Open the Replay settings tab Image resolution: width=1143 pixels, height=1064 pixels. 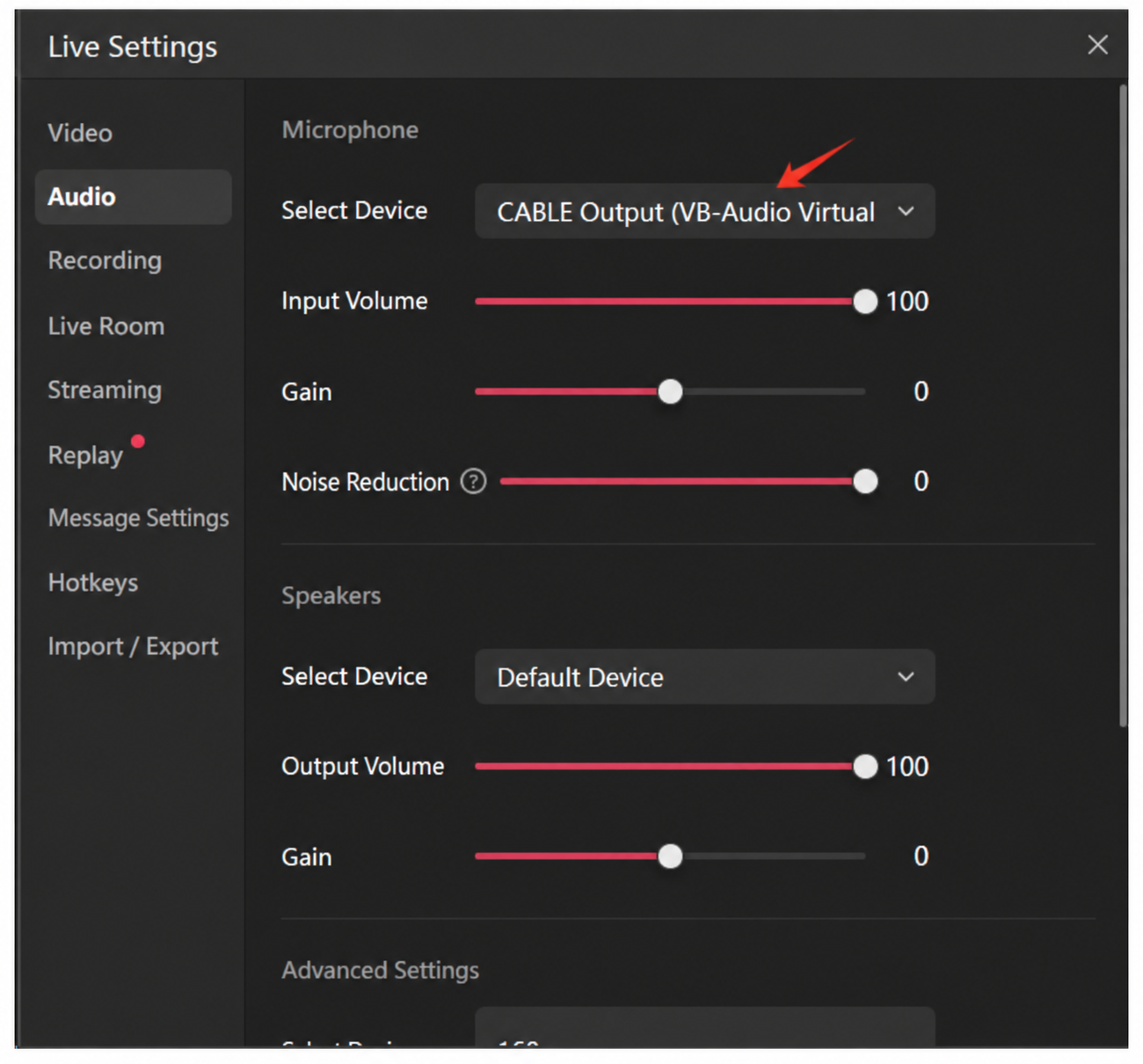pos(85,455)
